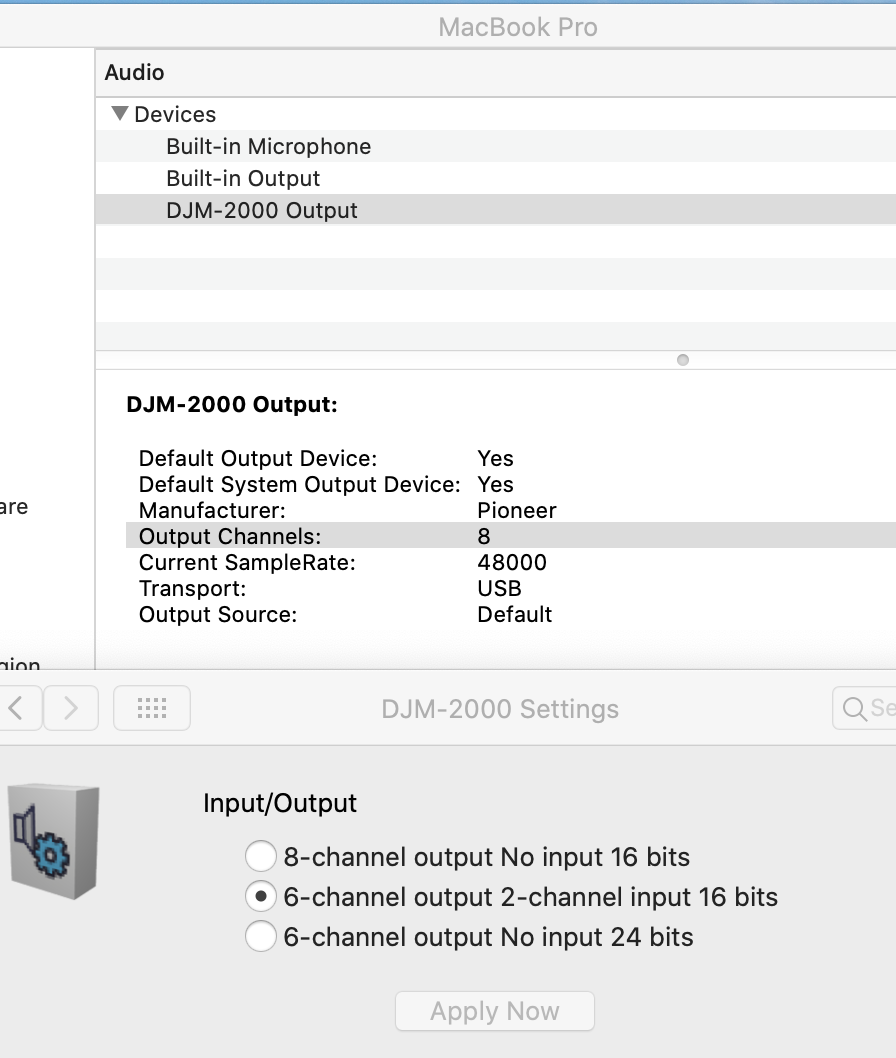Click the Current SampleRate value 48000
Image resolution: width=896 pixels, height=1058 pixels.
point(512,562)
